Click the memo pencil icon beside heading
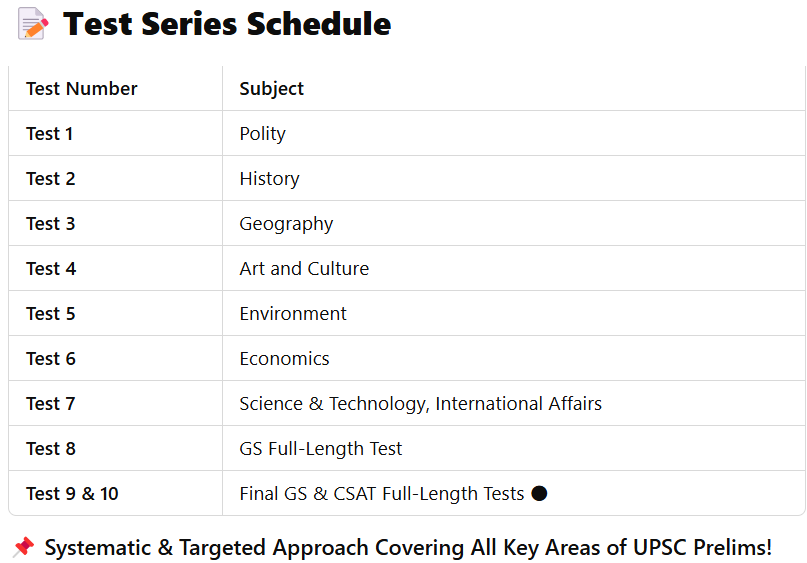The width and height of the screenshot is (807, 563). [x=33, y=24]
